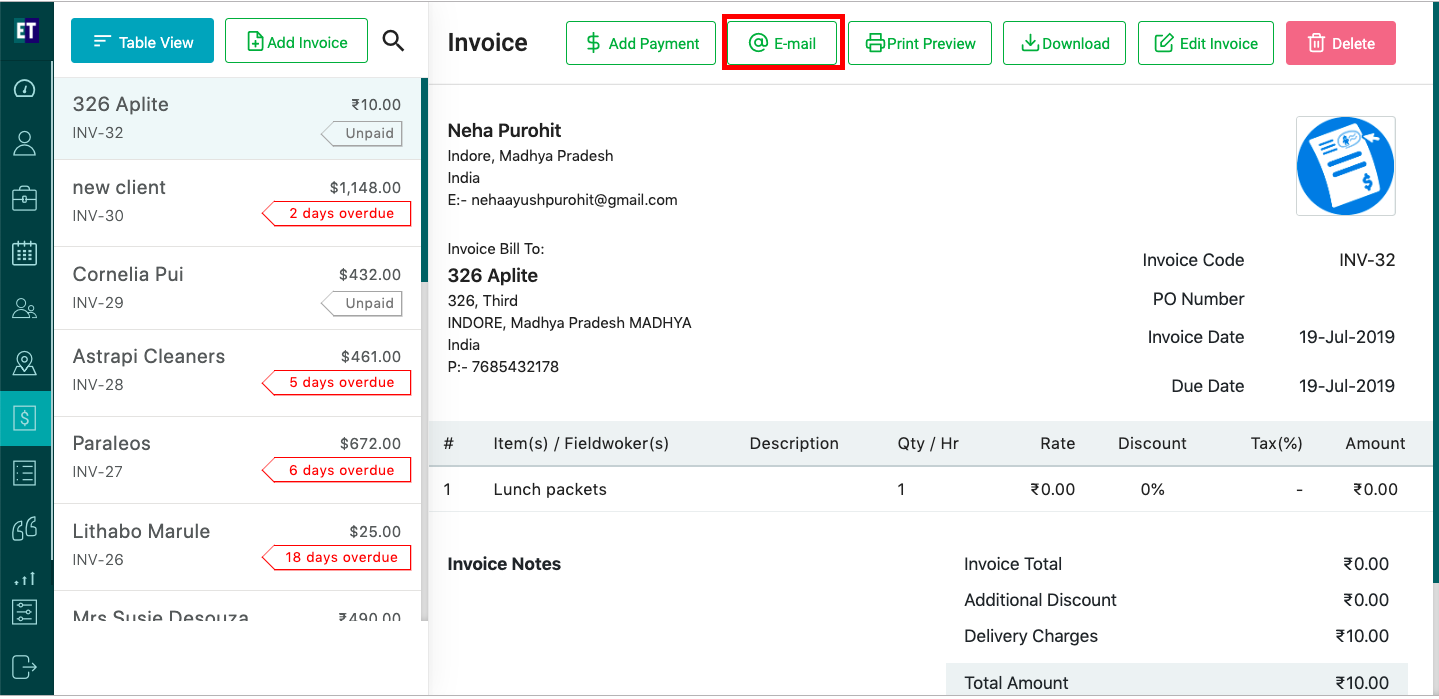Click the 0% discount cell
Viewport: 1439px width, 699px height.
point(1153,489)
